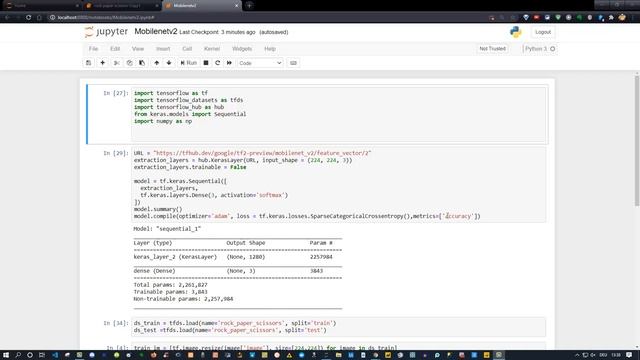Click the In [27] cell prompt
The width and height of the screenshot is (640, 360).
click(116, 93)
